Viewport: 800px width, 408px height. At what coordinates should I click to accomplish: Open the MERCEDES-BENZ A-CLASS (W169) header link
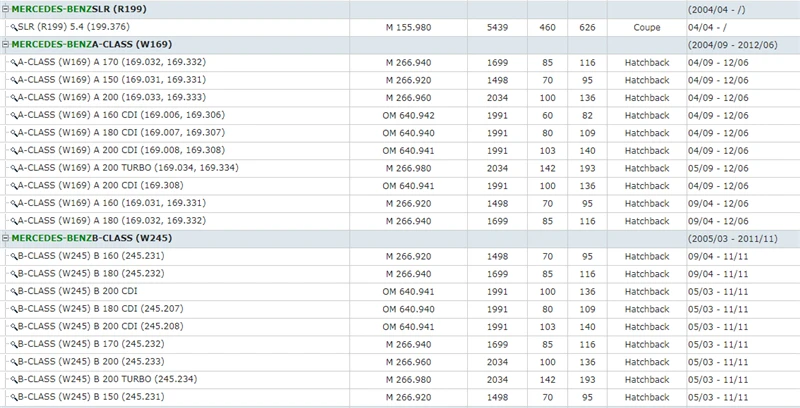pos(91,44)
